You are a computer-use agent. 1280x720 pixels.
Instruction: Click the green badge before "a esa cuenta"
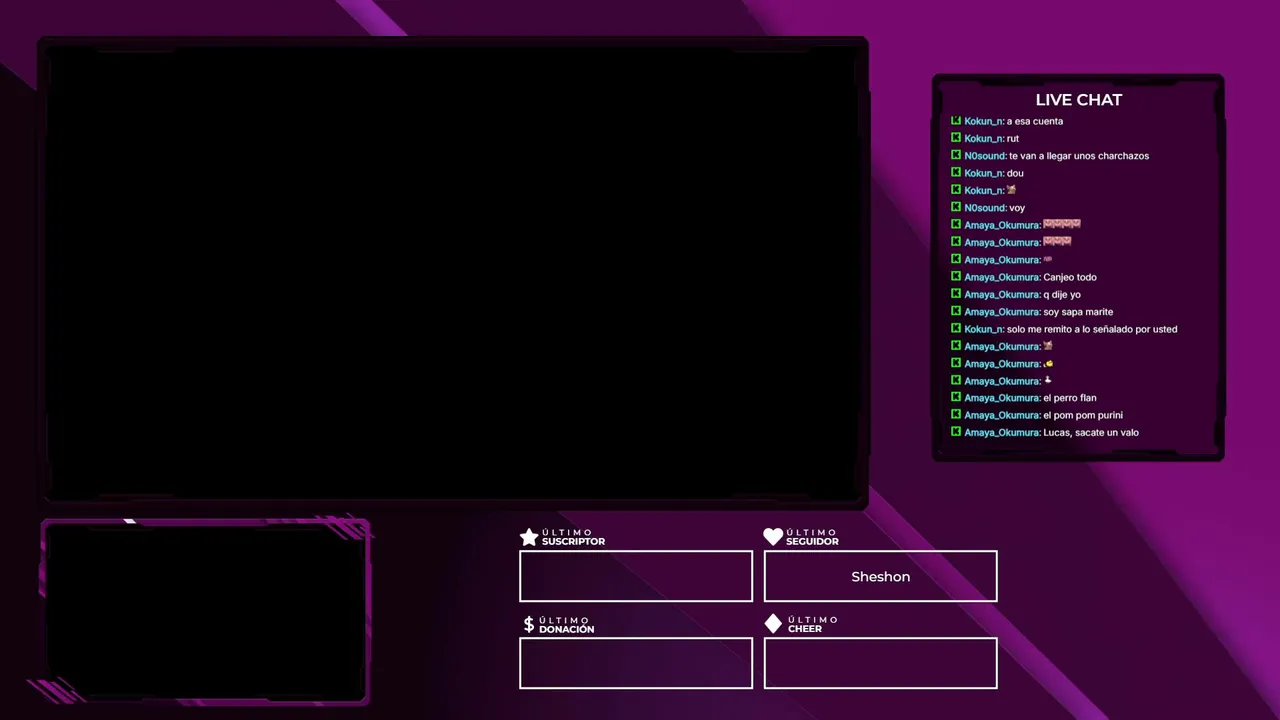tap(956, 121)
